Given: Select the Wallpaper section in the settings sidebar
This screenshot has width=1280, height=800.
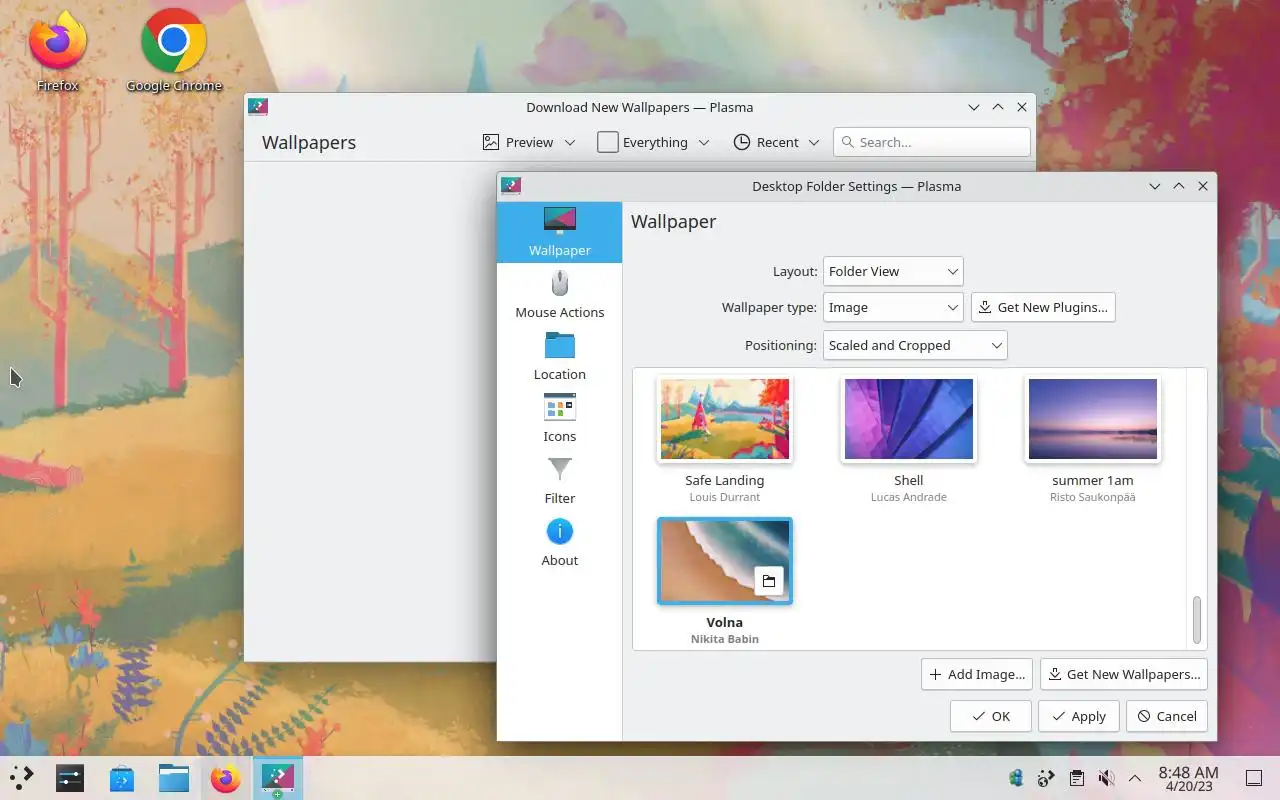Looking at the screenshot, I should pyautogui.click(x=559, y=233).
